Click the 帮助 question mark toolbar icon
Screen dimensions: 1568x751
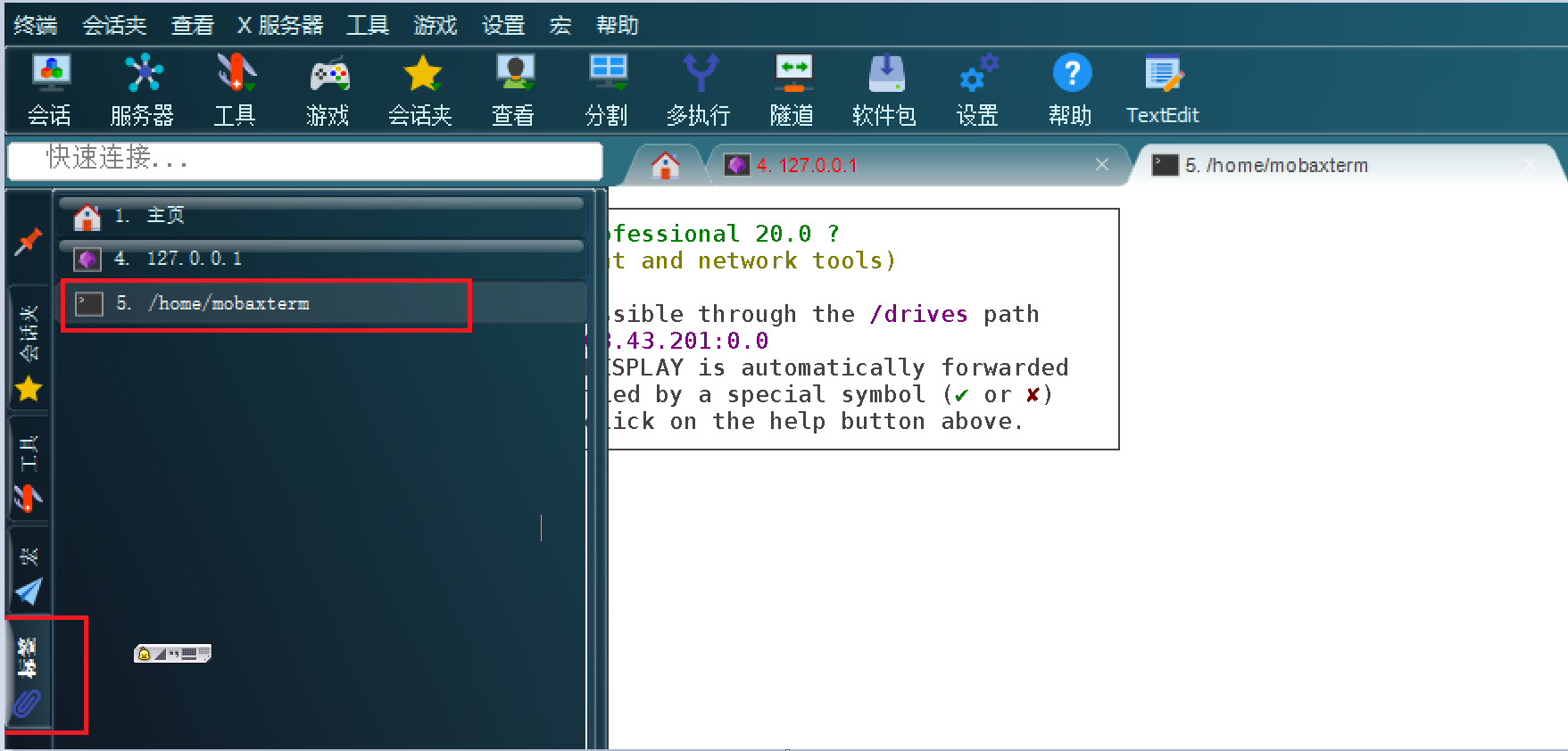click(1071, 90)
